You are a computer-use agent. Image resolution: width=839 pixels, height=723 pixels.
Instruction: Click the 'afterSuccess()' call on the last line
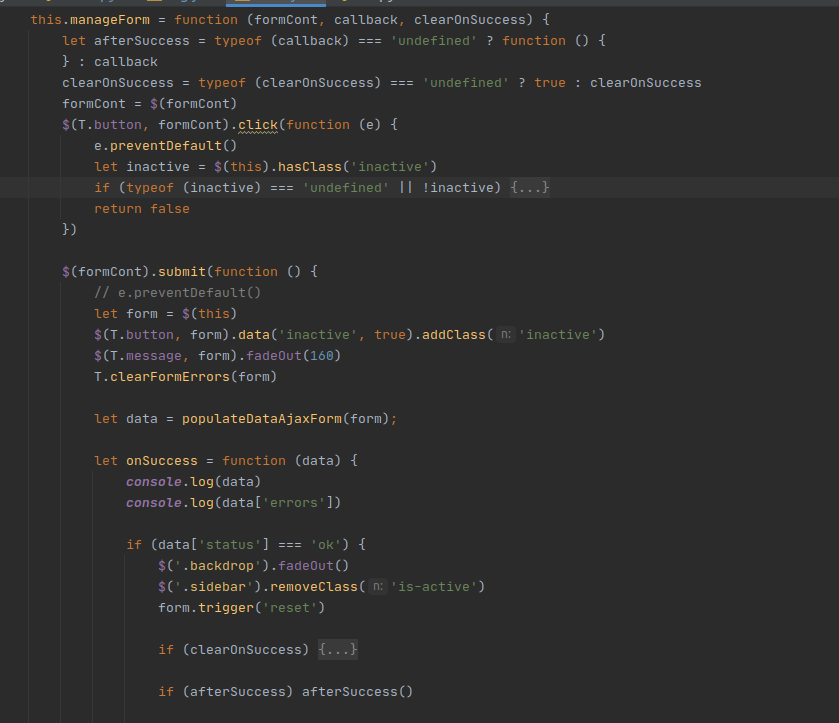pos(357,692)
